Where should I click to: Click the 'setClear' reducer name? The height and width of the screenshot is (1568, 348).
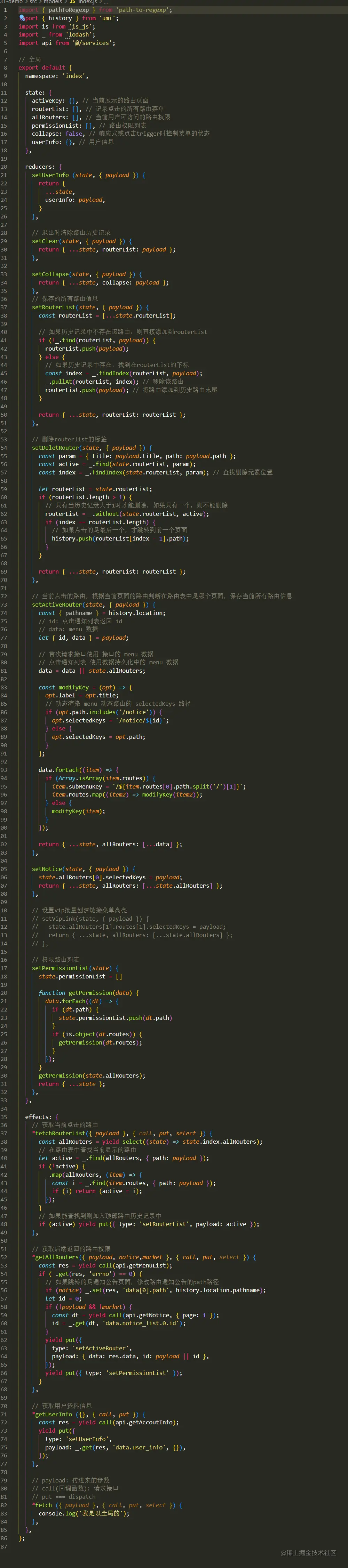[45, 241]
